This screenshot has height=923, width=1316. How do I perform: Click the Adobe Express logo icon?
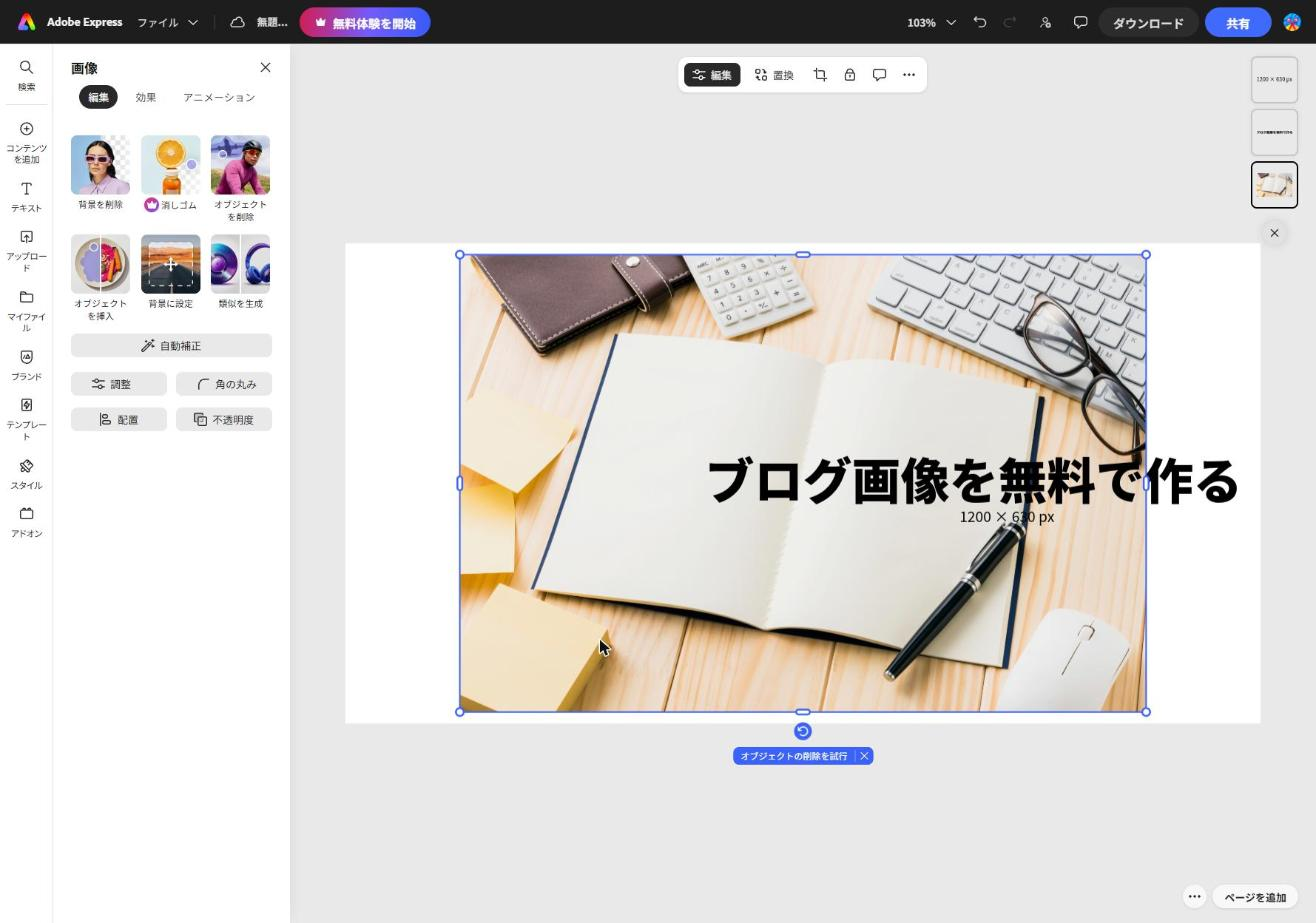coord(26,22)
